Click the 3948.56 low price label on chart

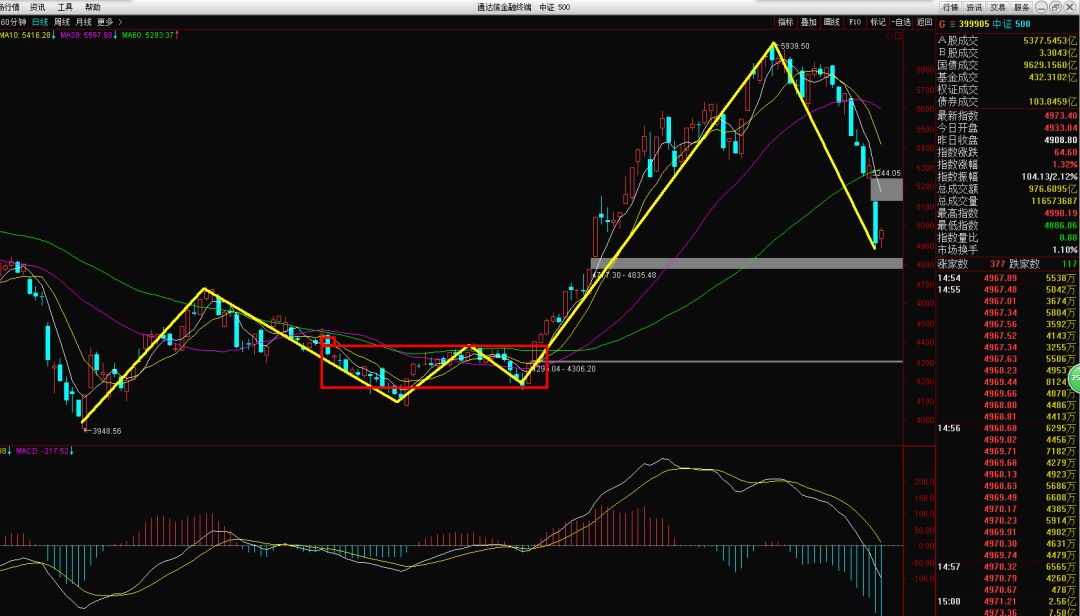[x=107, y=431]
